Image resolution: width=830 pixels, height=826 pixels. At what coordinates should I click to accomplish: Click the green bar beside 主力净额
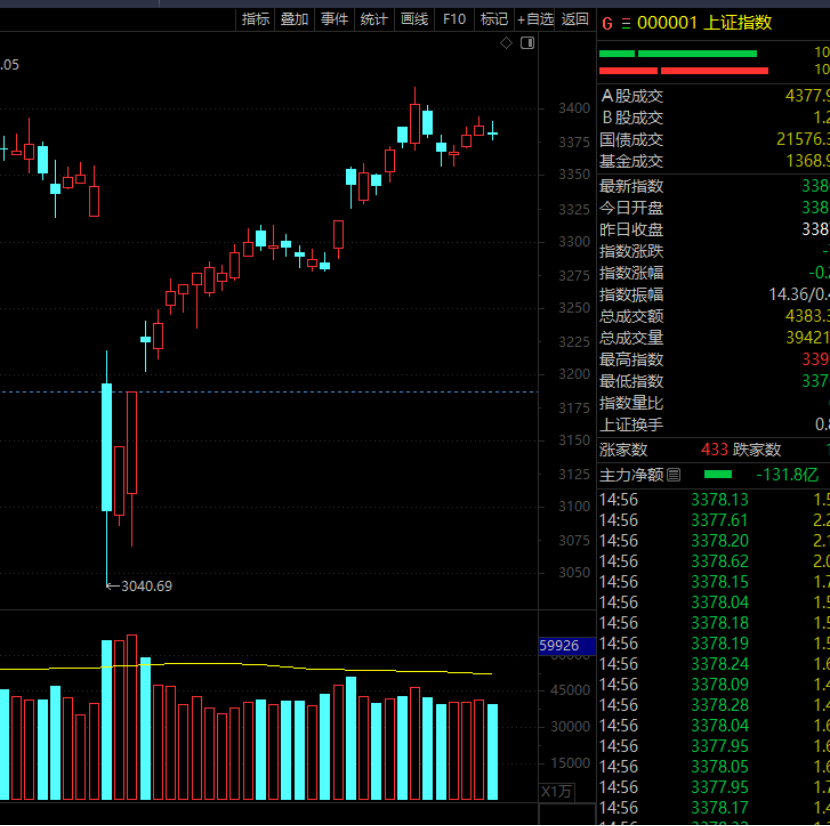pyautogui.click(x=718, y=474)
